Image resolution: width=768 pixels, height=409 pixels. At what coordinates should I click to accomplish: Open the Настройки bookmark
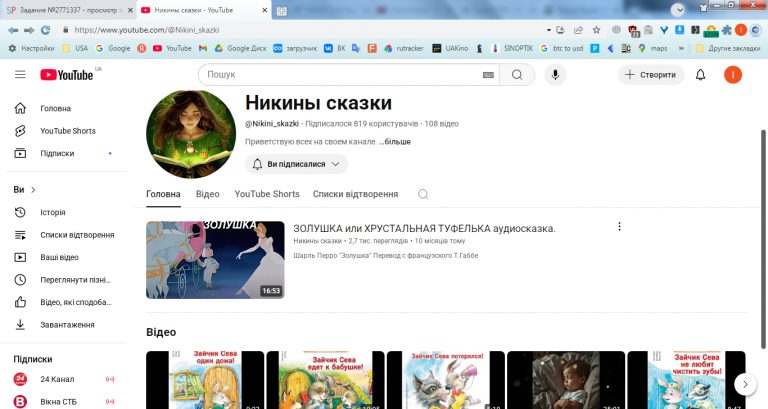click(31, 48)
